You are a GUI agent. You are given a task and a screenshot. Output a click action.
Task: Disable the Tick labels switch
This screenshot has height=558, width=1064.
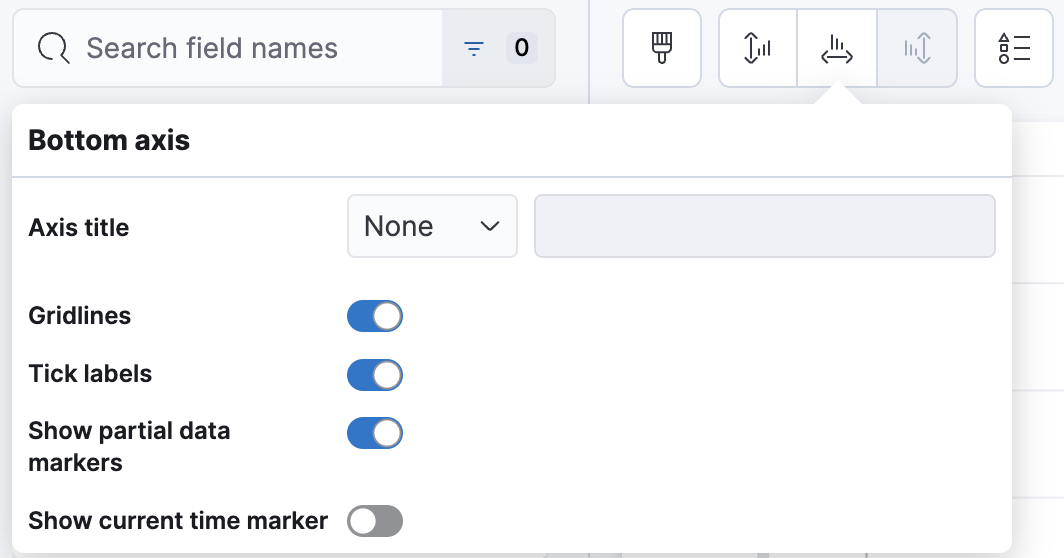[x=375, y=375]
